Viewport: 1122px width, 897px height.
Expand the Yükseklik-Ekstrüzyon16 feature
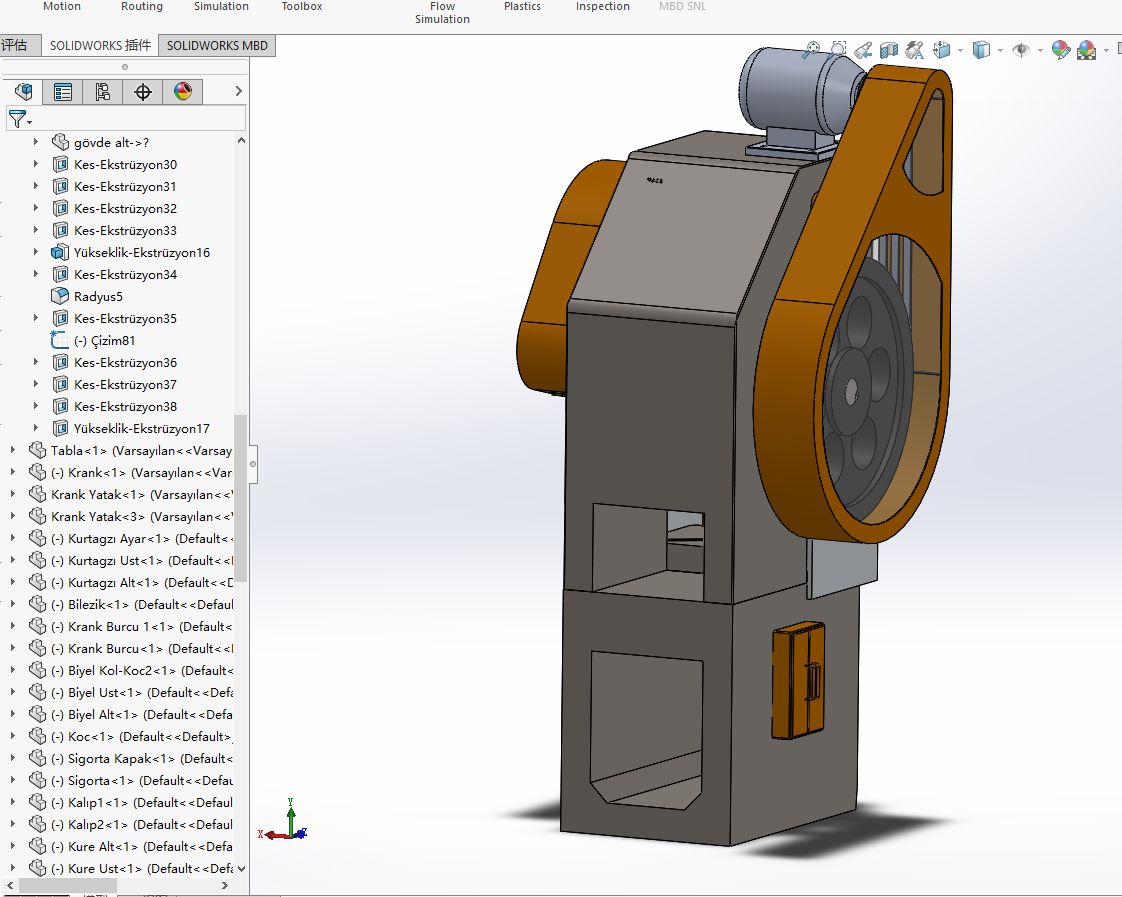(36, 252)
